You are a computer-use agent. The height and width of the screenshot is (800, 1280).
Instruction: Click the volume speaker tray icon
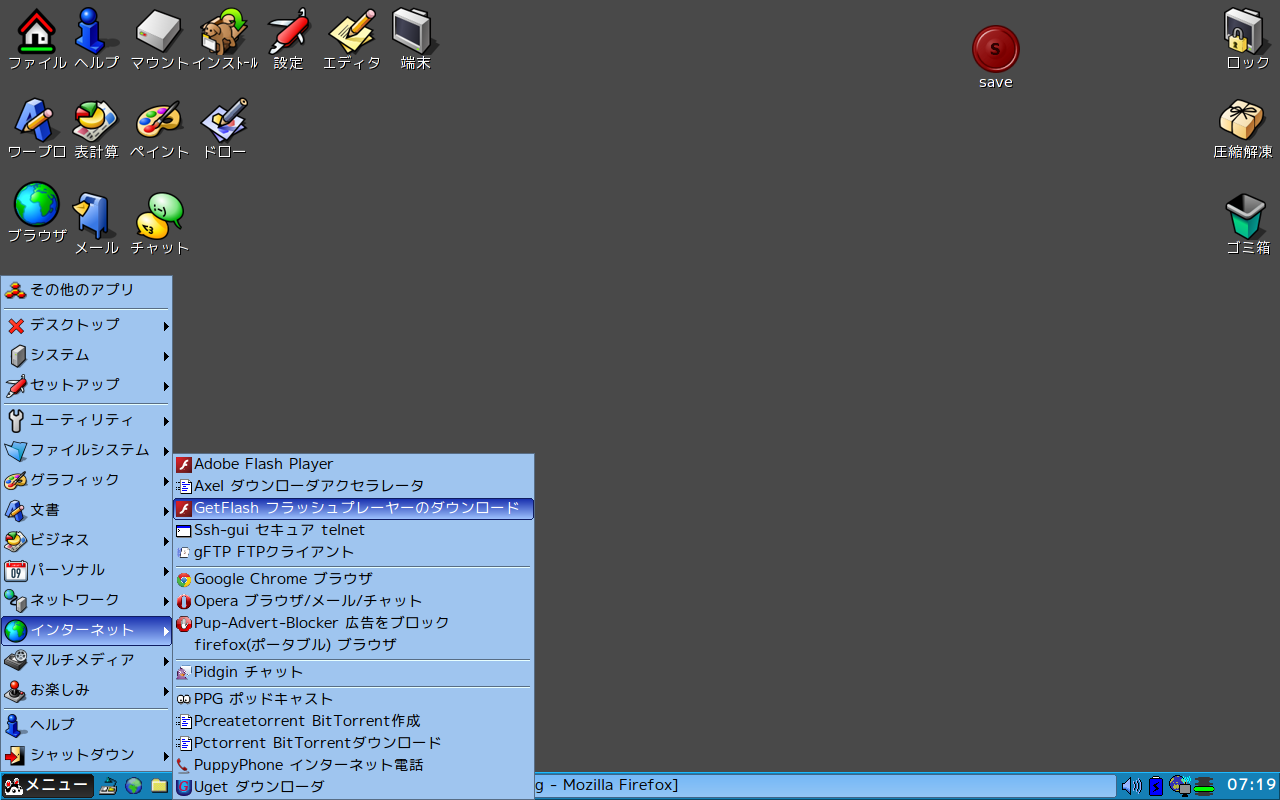coord(1131,786)
